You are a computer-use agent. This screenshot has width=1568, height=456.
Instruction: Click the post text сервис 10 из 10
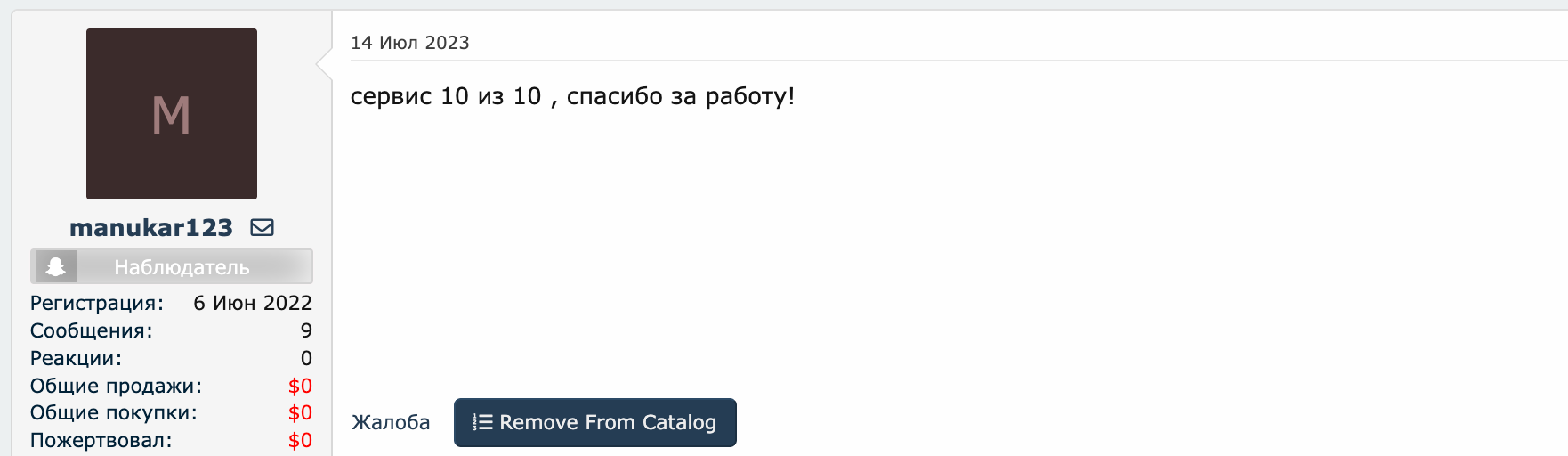coord(446,96)
